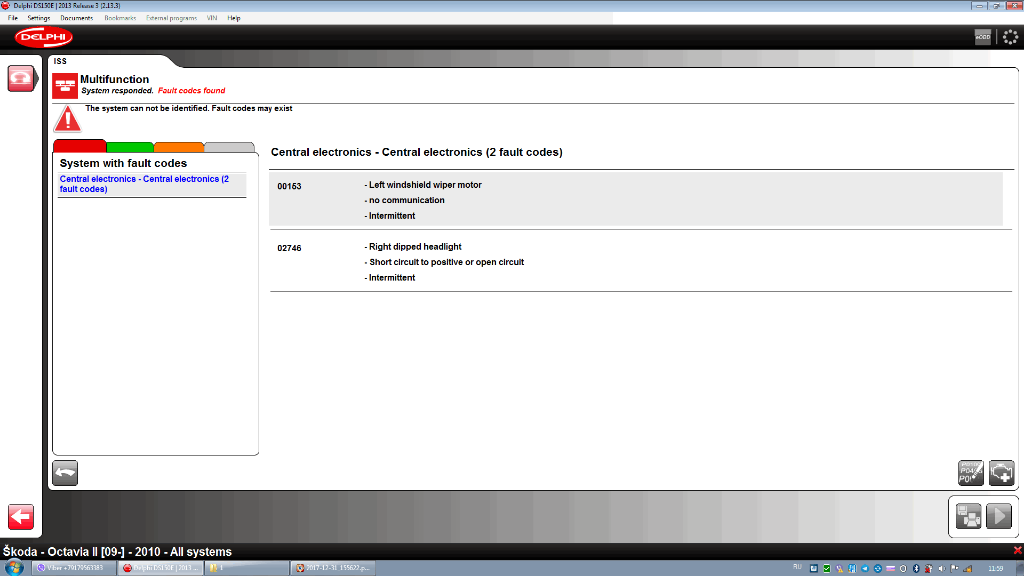Switch to the orange systems tab
This screenshot has width=1024, height=576.
179,147
